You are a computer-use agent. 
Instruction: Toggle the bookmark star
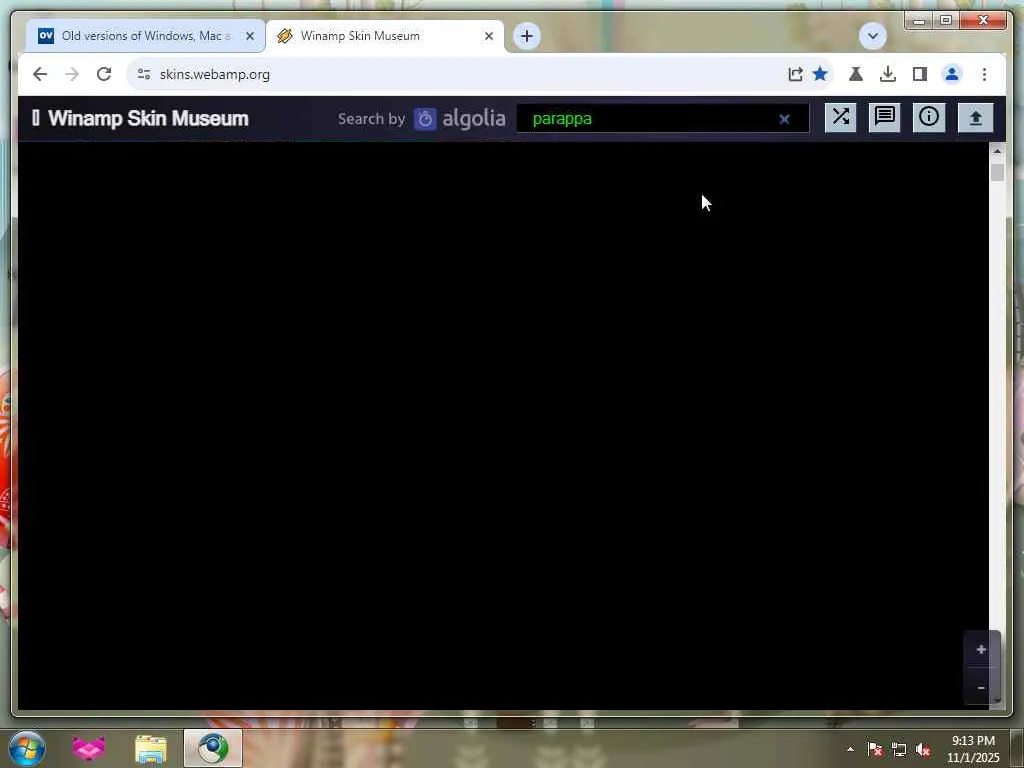[820, 74]
